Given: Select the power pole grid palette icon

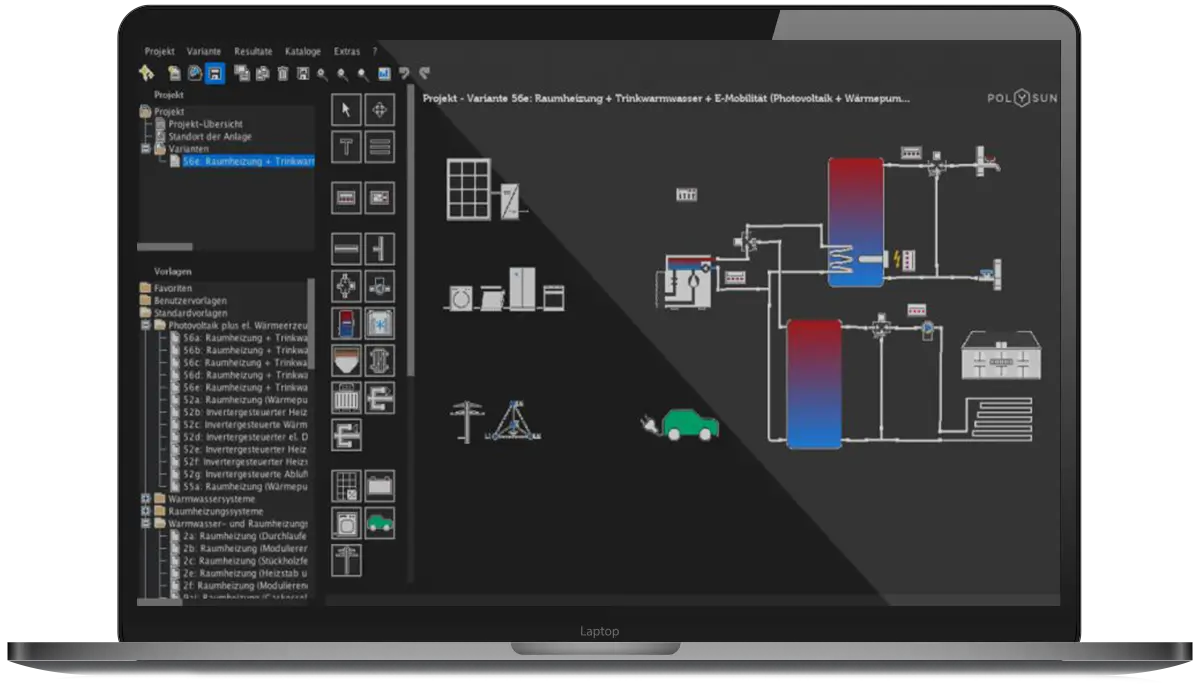Looking at the screenshot, I should (347, 560).
